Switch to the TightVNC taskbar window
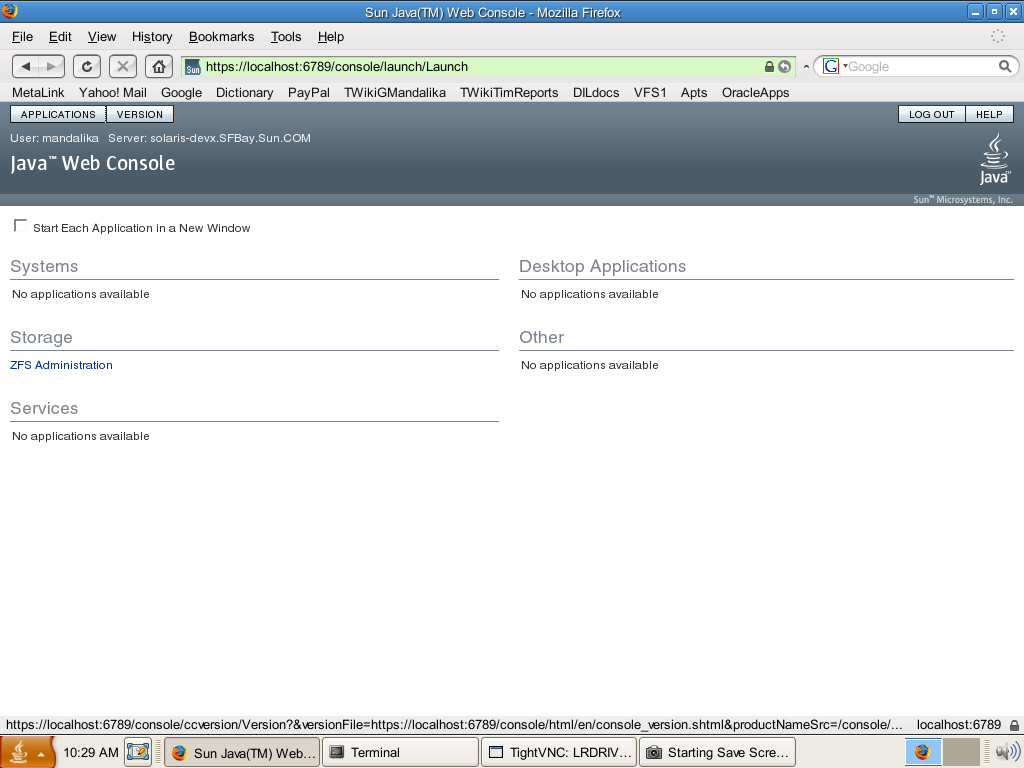Image resolution: width=1024 pixels, height=768 pixels. (559, 752)
